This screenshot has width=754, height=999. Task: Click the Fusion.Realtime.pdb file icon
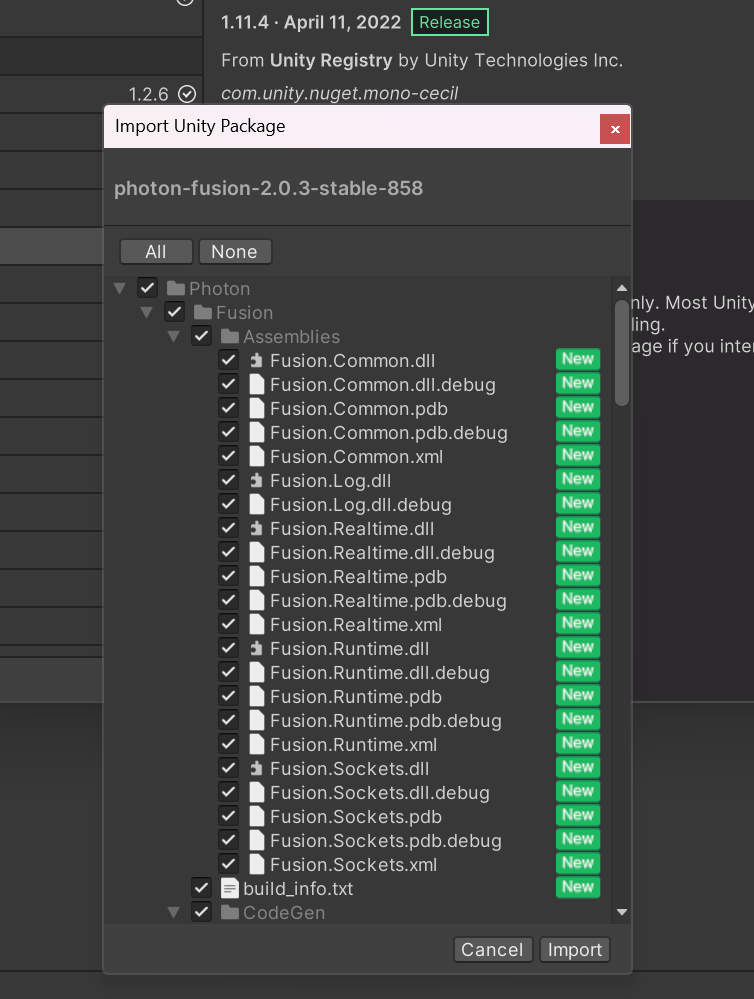(x=256, y=577)
